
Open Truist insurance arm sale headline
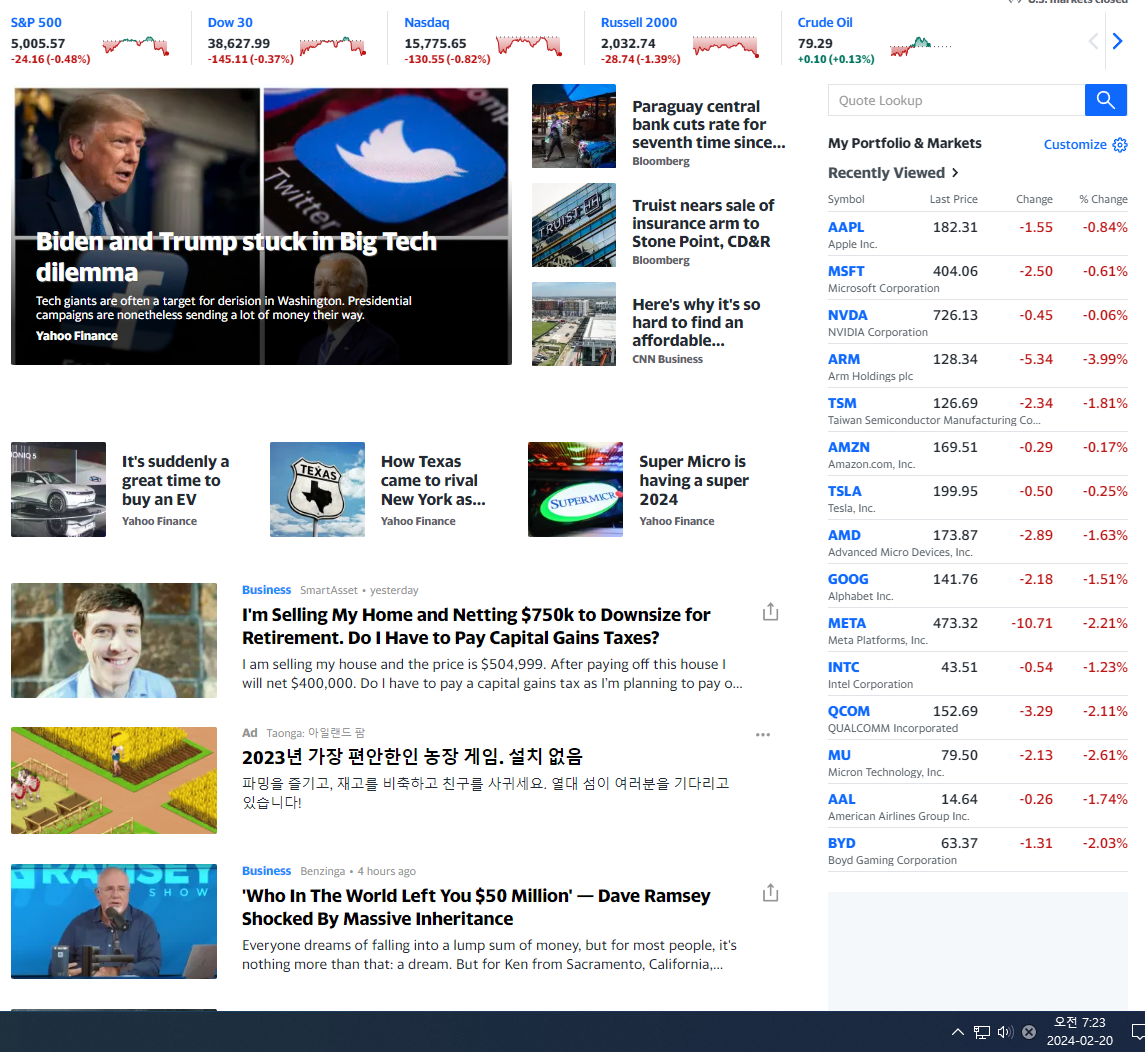coord(703,223)
